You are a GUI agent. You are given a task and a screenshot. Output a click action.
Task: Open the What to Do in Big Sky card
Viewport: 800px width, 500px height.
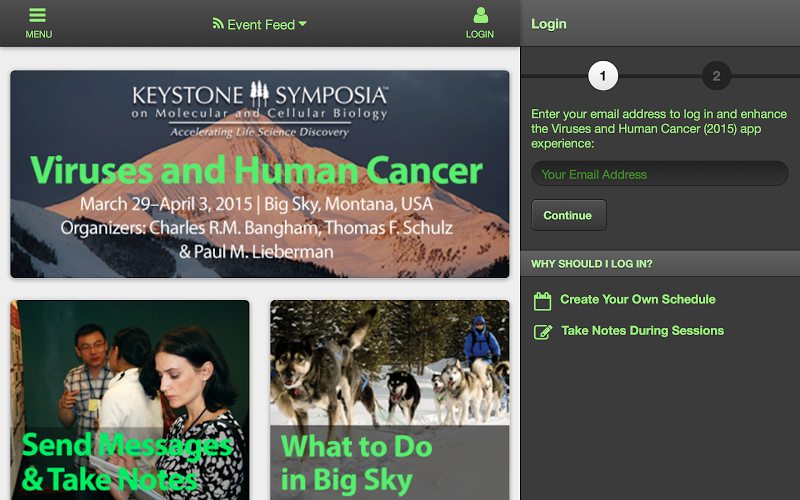(390, 400)
